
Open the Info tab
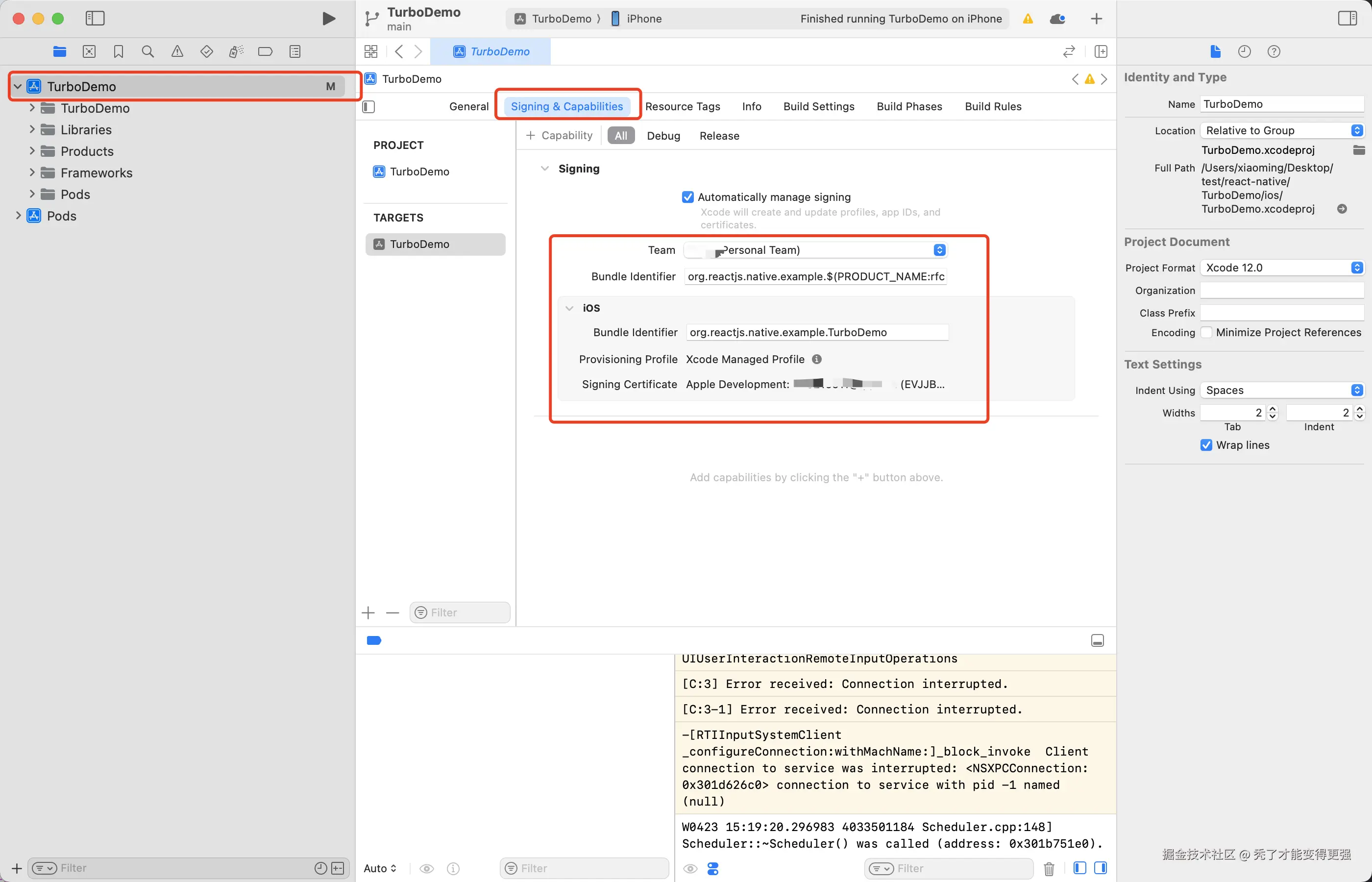coord(751,106)
